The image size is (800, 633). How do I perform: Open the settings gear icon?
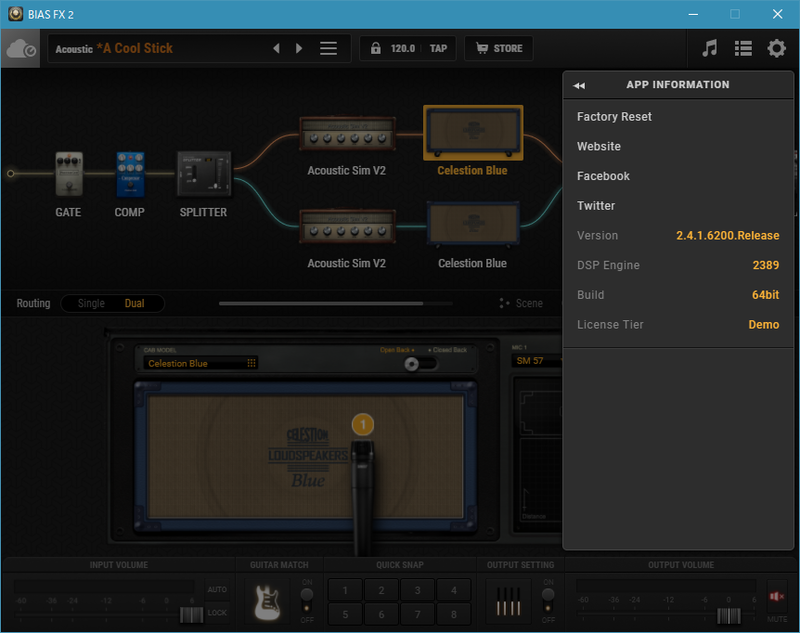tap(777, 48)
